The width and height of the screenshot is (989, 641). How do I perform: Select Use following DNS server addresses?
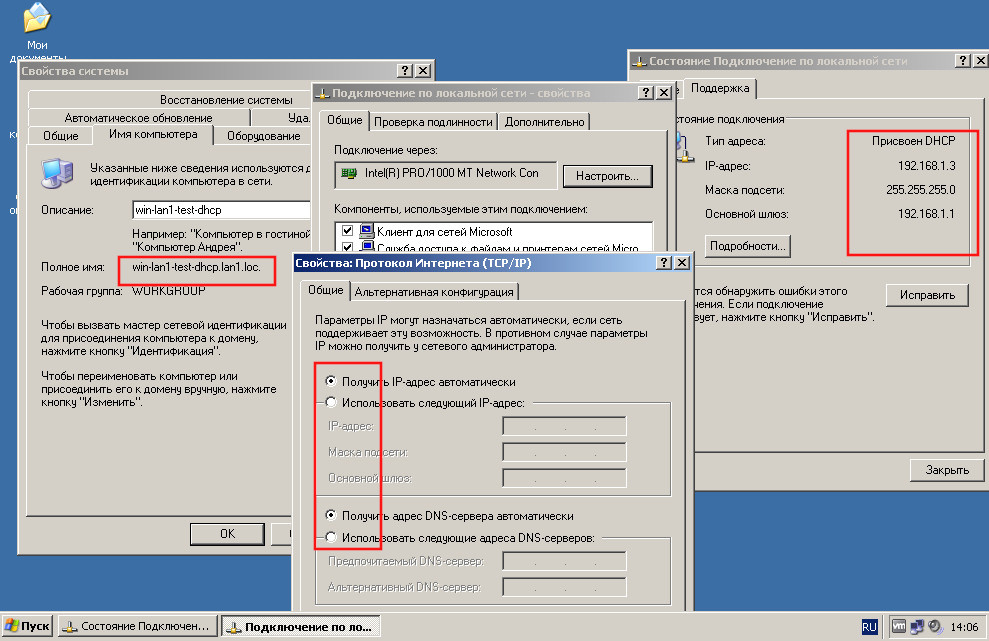click(x=331, y=537)
